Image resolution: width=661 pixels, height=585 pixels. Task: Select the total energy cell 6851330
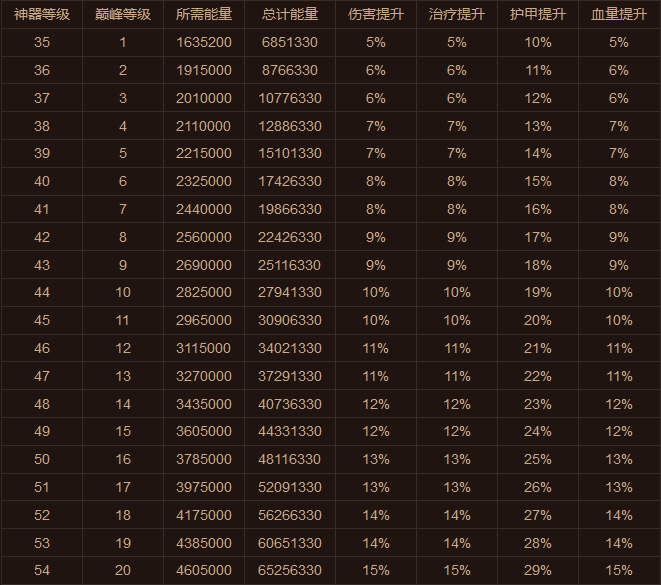click(x=290, y=43)
